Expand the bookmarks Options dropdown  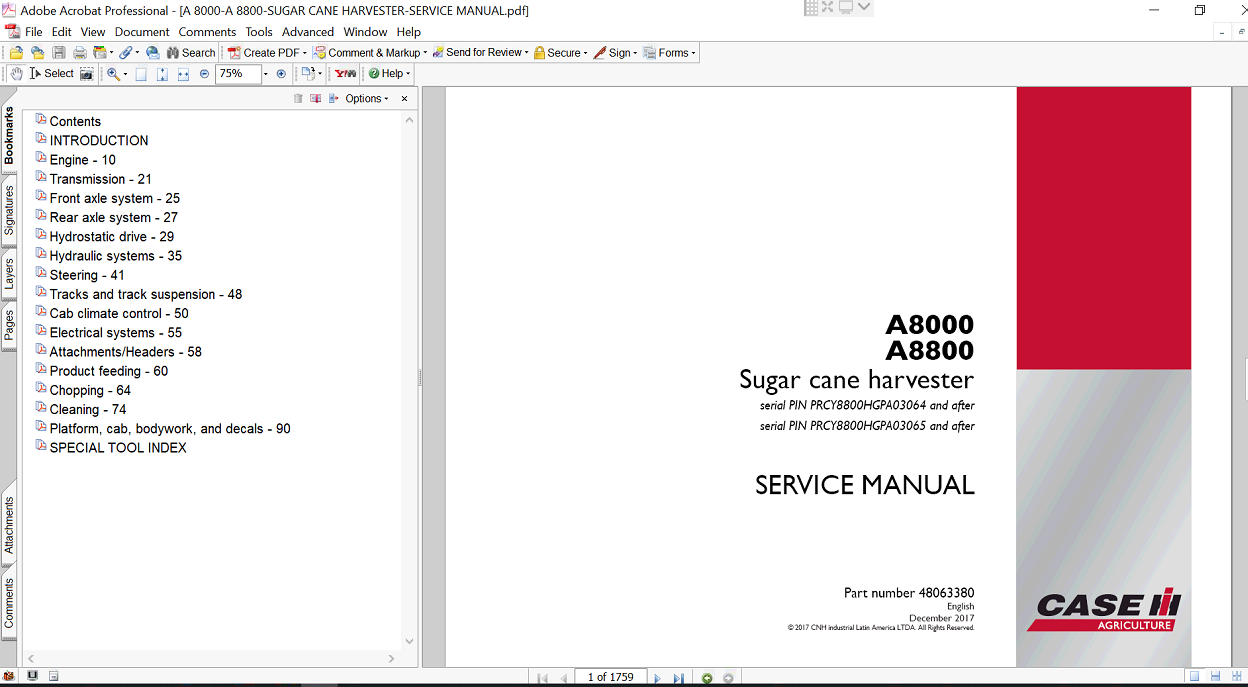[x=367, y=99]
